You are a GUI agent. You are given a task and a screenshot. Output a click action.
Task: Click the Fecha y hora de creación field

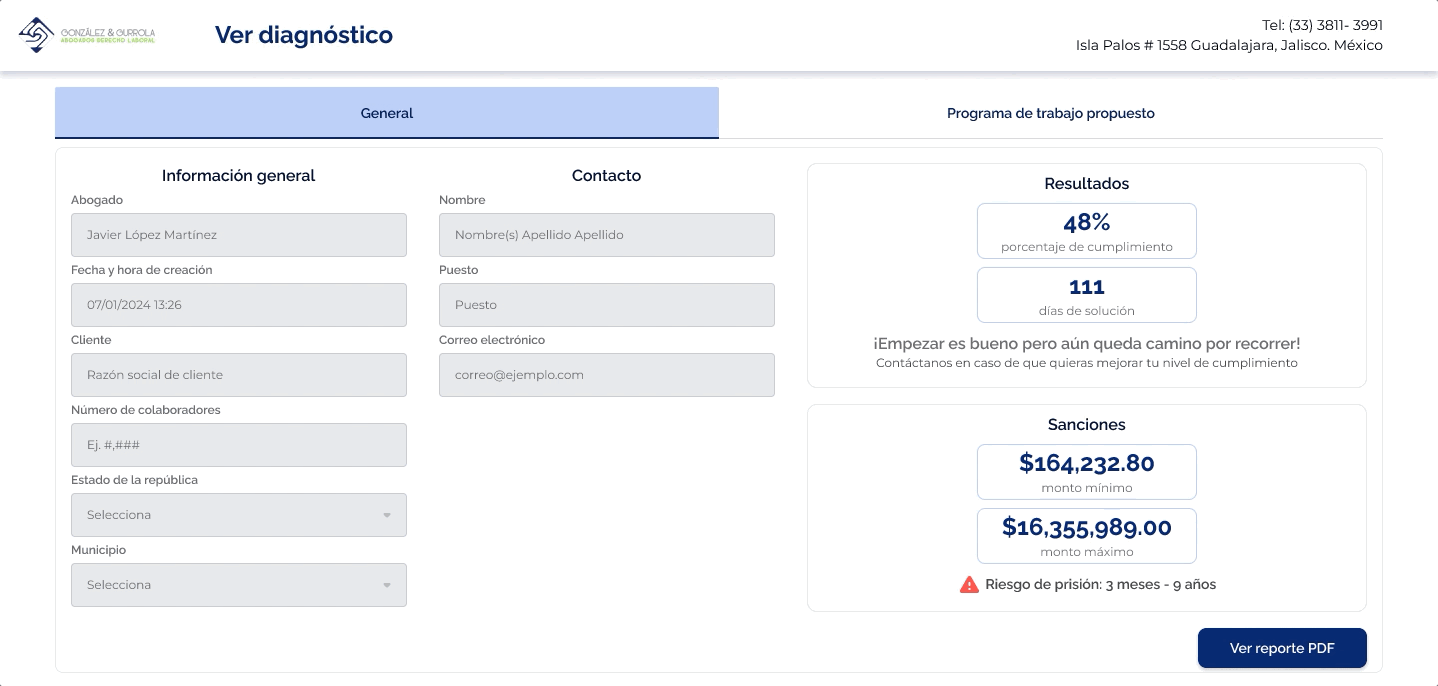point(239,305)
